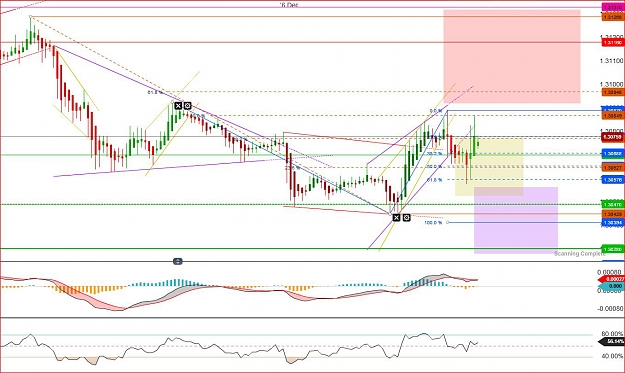Delete the upper chart pattern via its X icon
The width and height of the screenshot is (625, 373).
[178, 106]
